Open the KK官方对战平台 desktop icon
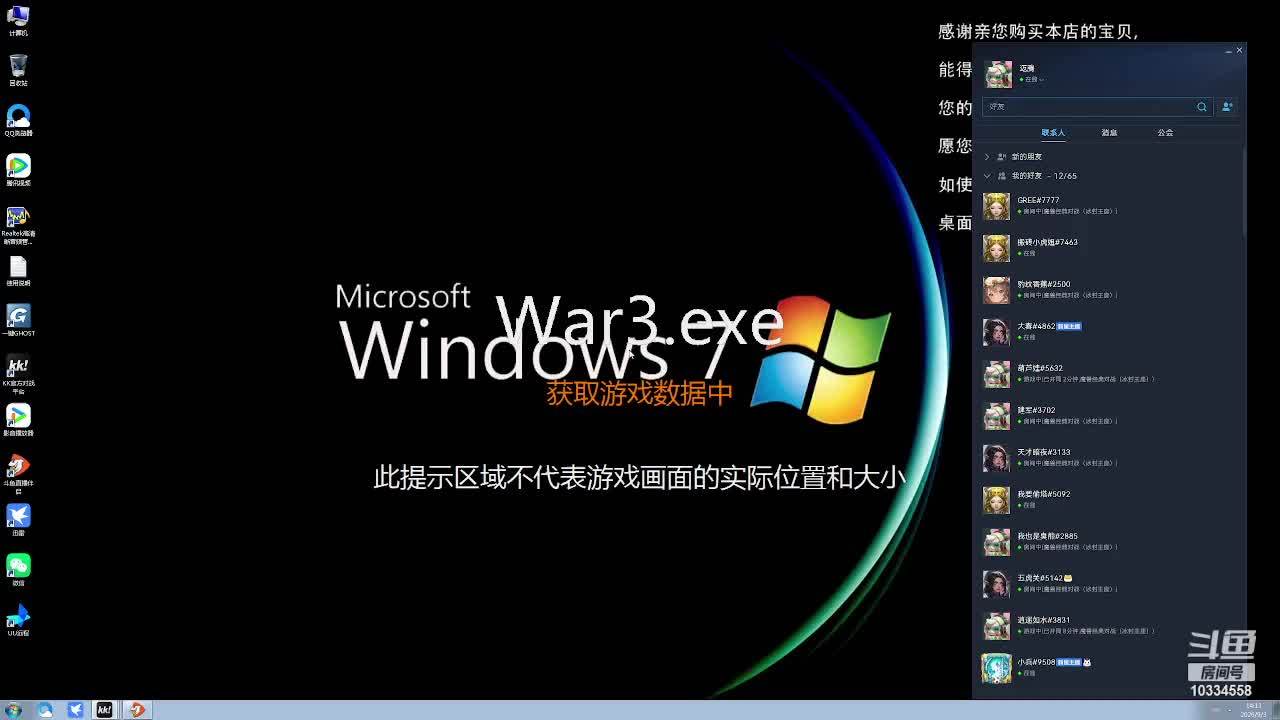The height and width of the screenshot is (720, 1280). 18,374
